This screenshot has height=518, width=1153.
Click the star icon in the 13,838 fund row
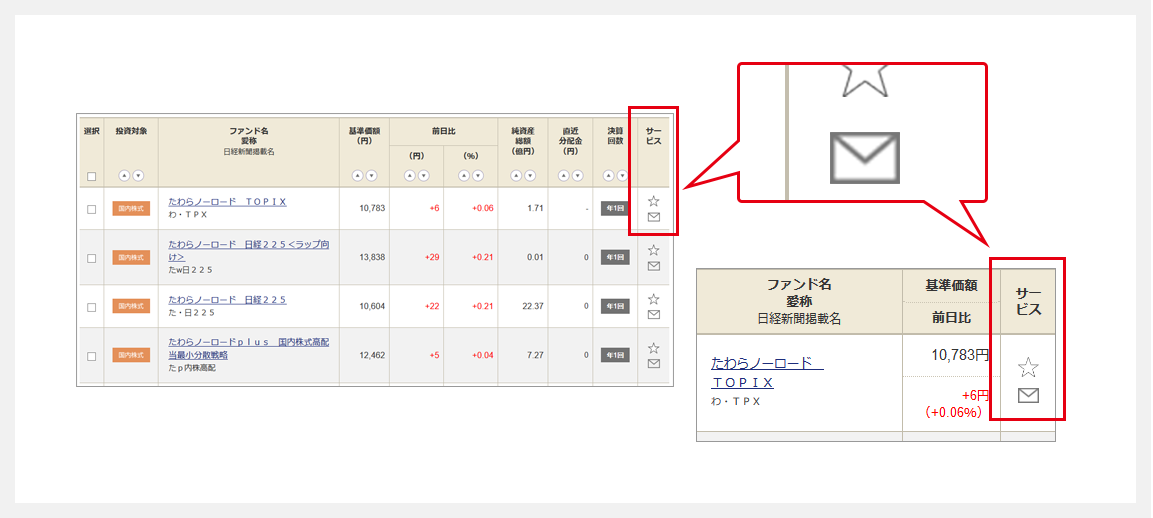click(x=653, y=250)
